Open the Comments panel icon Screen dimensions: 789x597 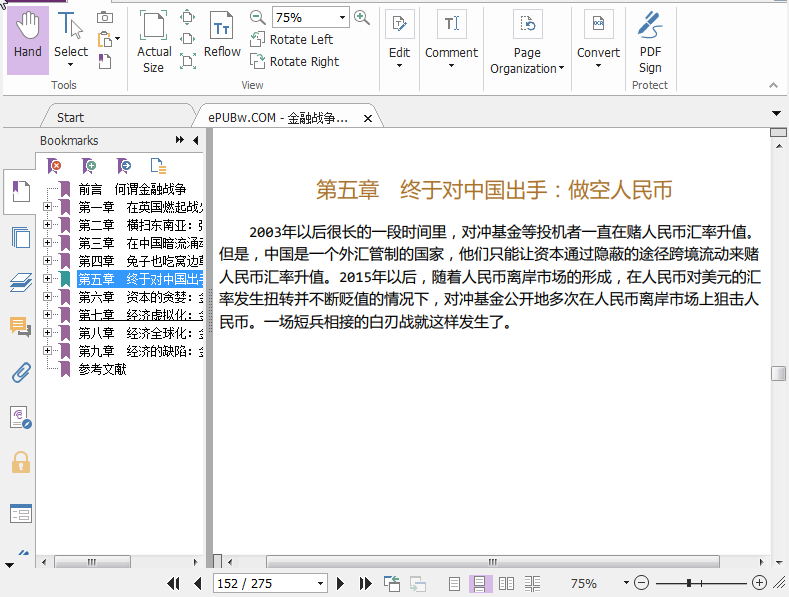pyautogui.click(x=21, y=327)
